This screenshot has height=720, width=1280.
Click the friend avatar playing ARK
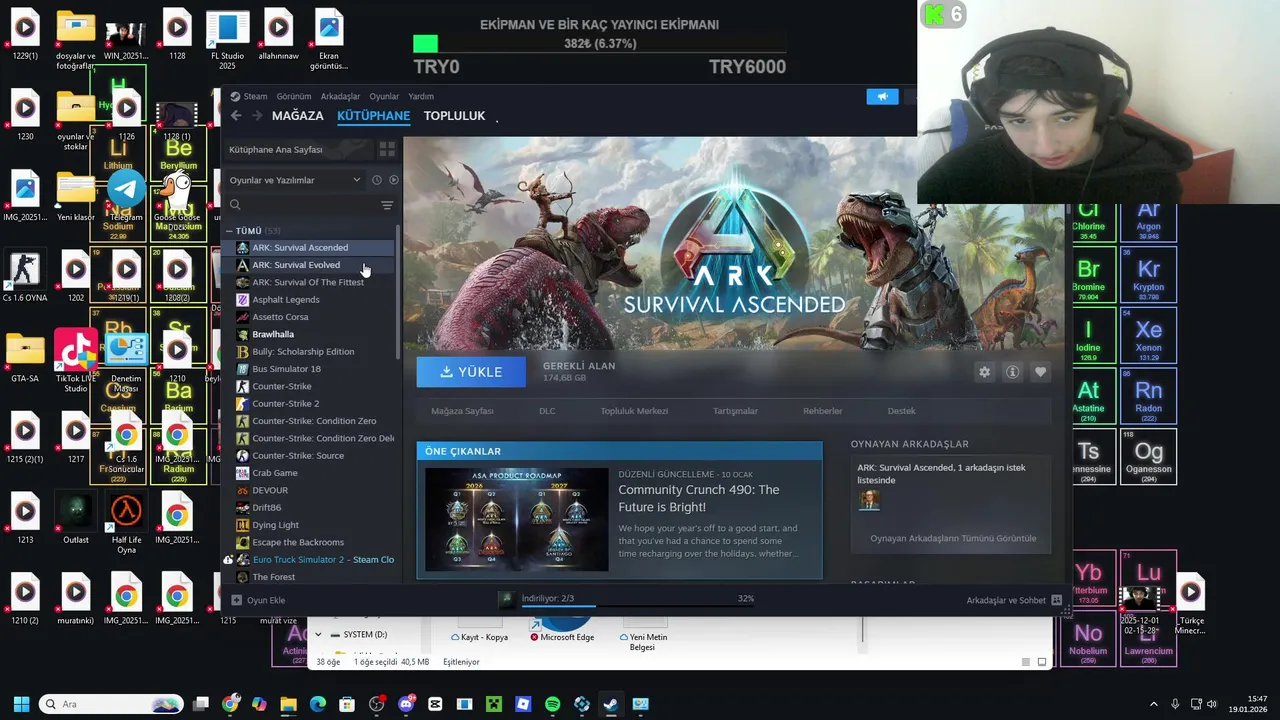pos(869,500)
